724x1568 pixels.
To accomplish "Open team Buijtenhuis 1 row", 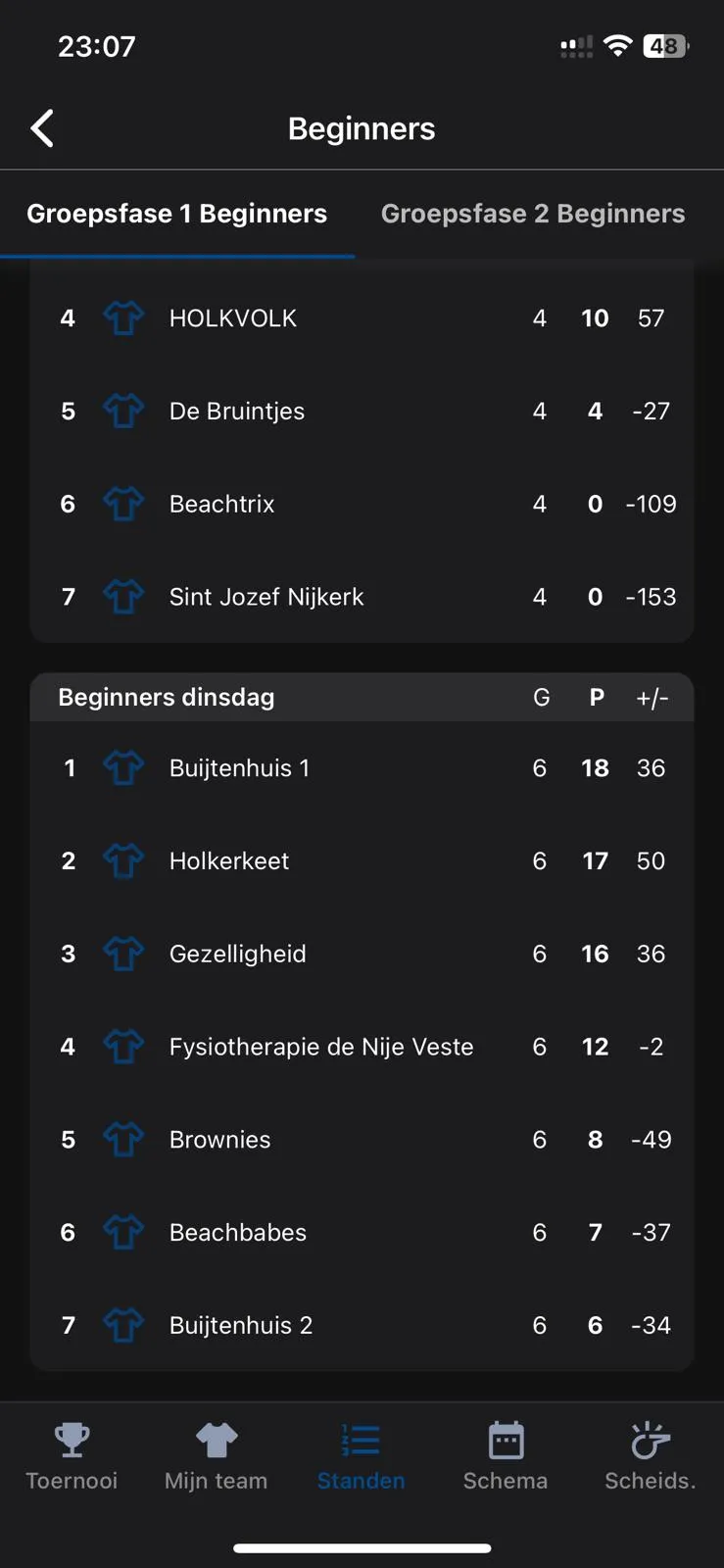I will (x=239, y=768).
